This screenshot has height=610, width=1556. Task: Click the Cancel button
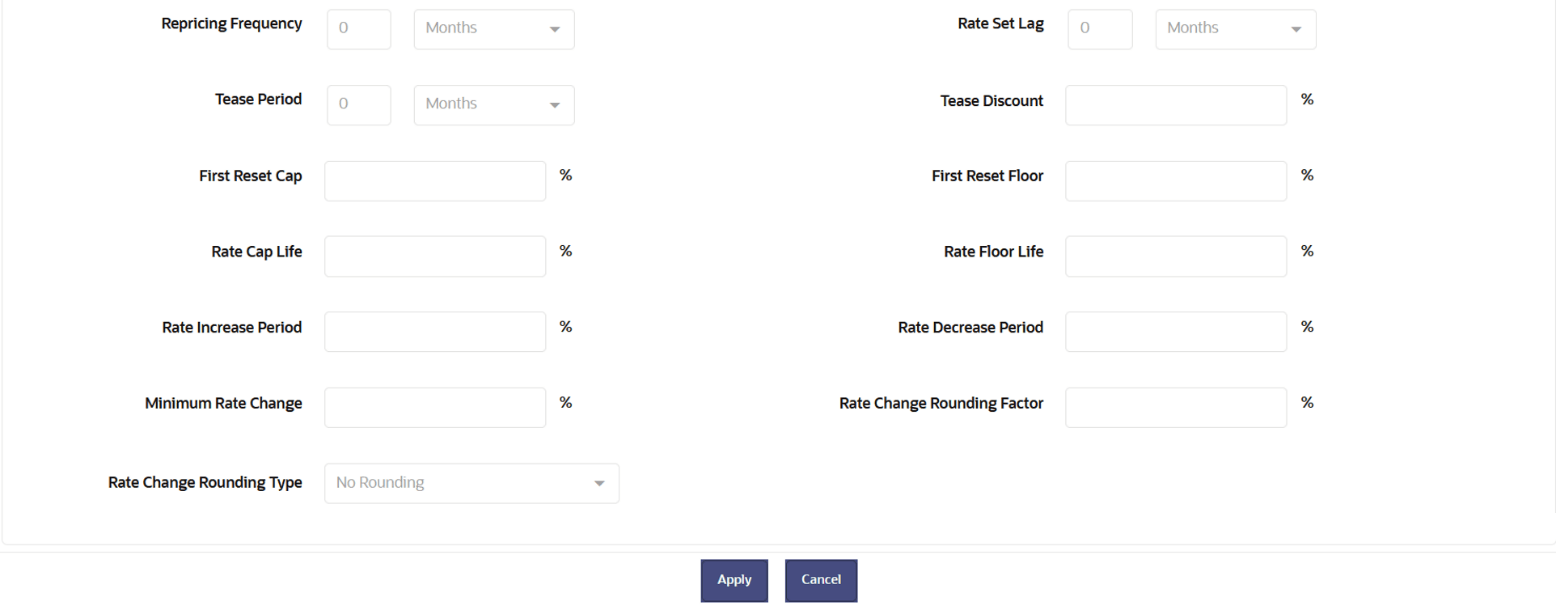tap(820, 580)
